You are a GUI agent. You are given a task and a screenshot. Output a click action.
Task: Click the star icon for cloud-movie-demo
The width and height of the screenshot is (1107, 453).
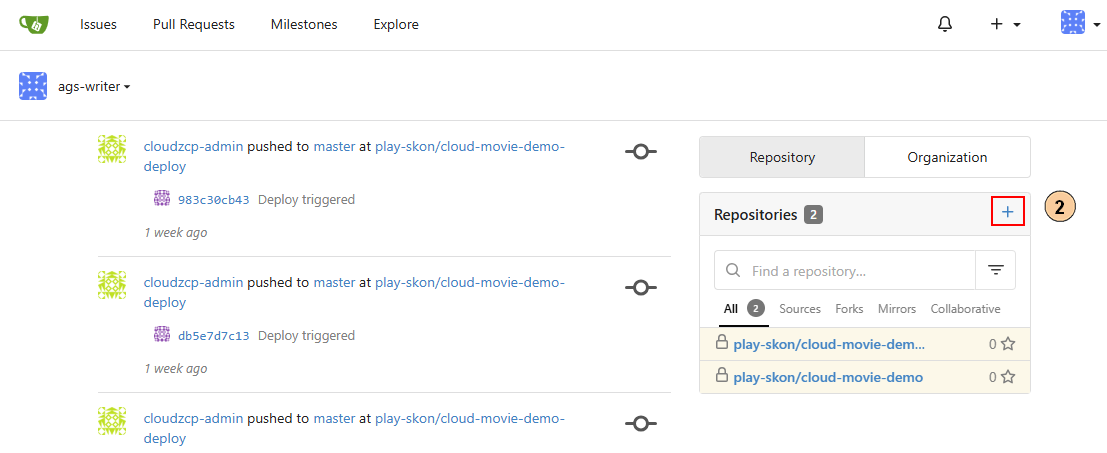point(1008,377)
